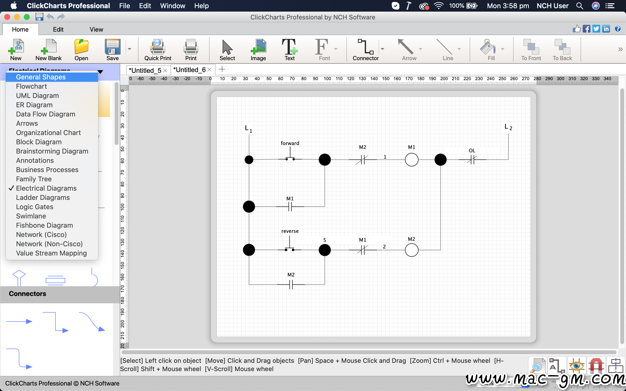Click the Print toolbar icon
The image size is (626, 391).
[x=191, y=50]
